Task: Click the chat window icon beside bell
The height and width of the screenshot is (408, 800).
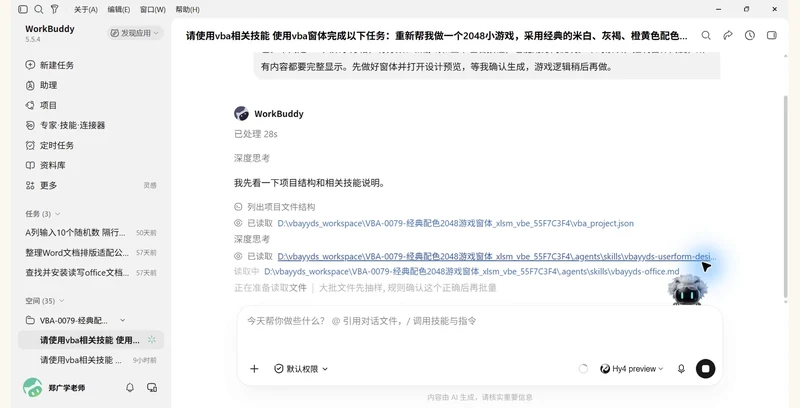Action: 152,388
